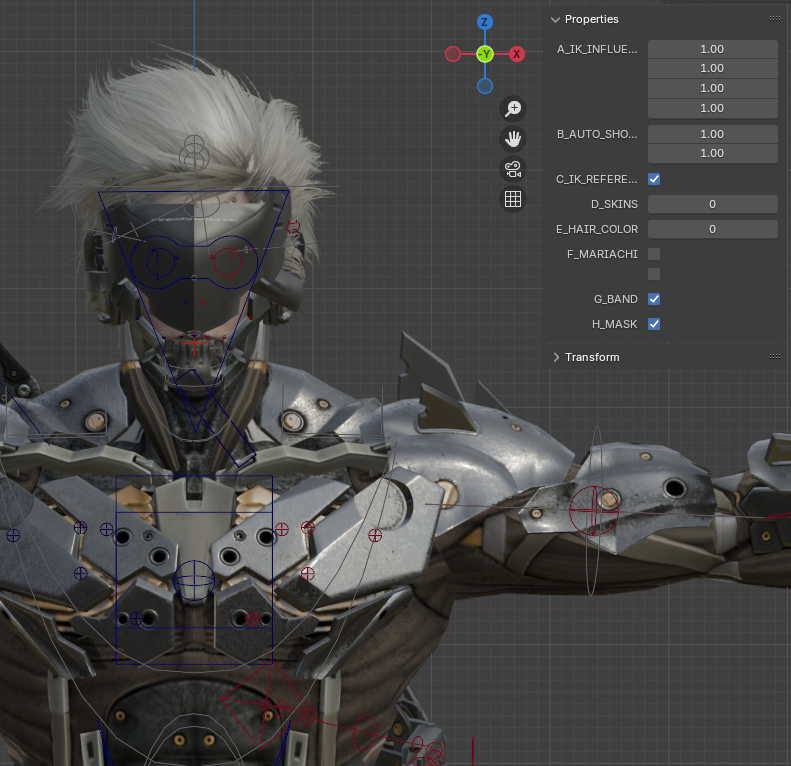791x766 pixels.
Task: Select the red jaw cross control
Action: point(194,345)
